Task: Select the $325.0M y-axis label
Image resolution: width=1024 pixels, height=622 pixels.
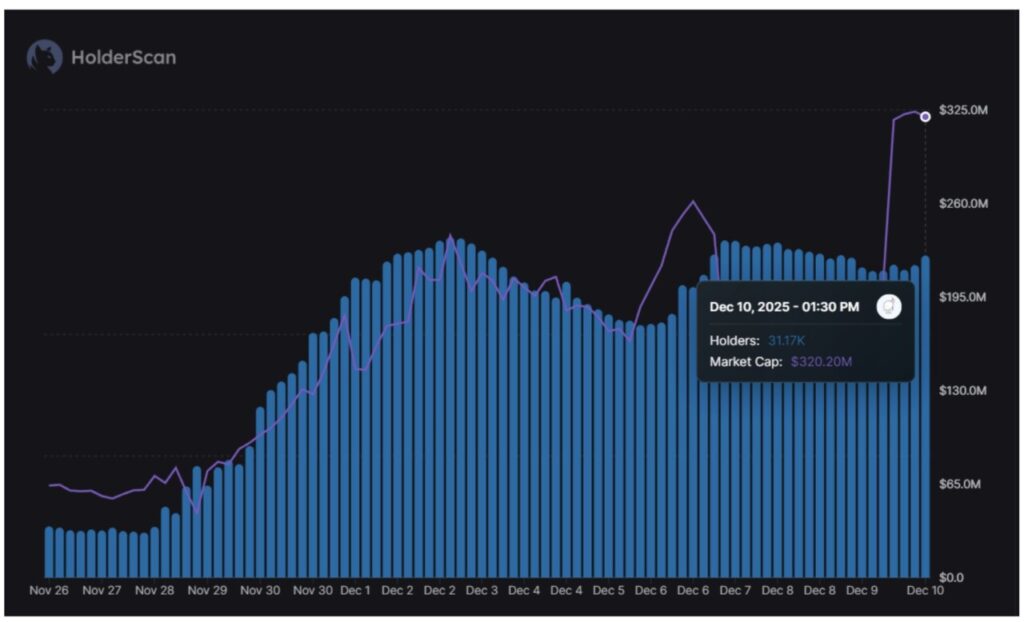Action: pos(963,110)
